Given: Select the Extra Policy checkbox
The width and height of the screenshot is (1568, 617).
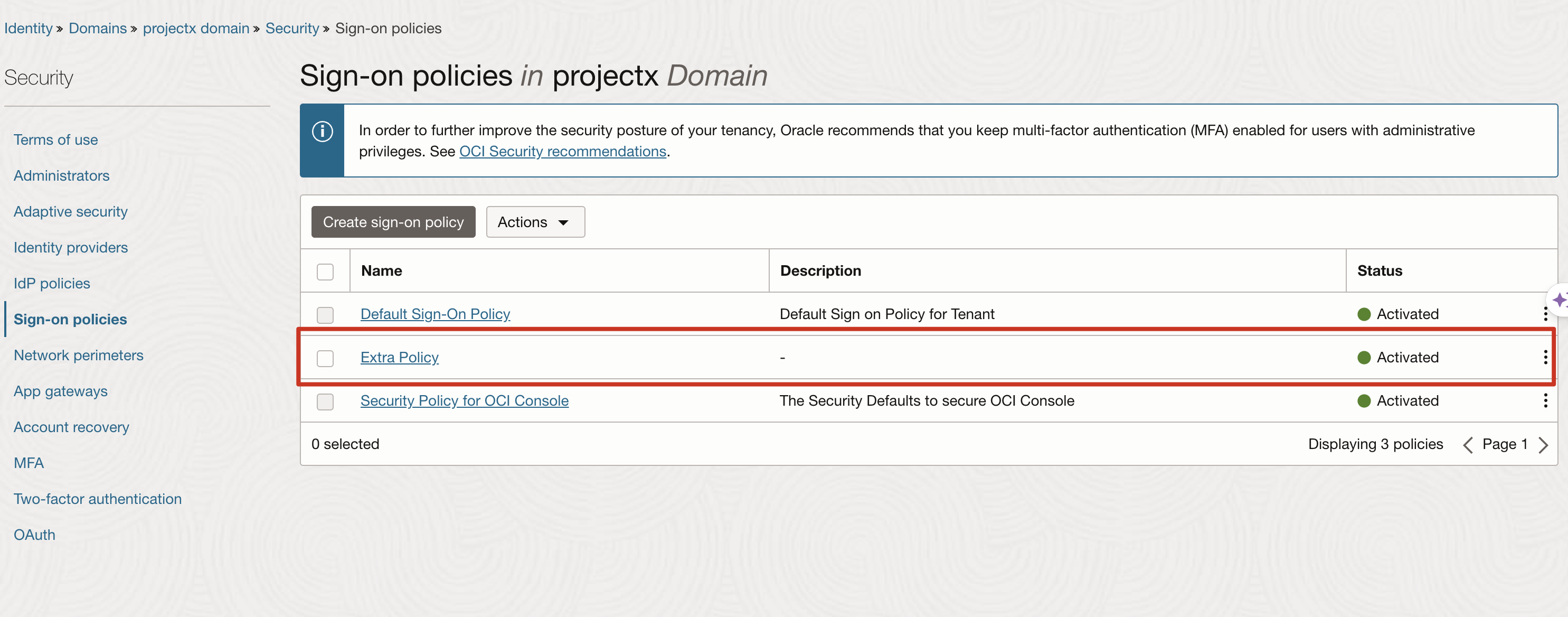Looking at the screenshot, I should (x=325, y=358).
